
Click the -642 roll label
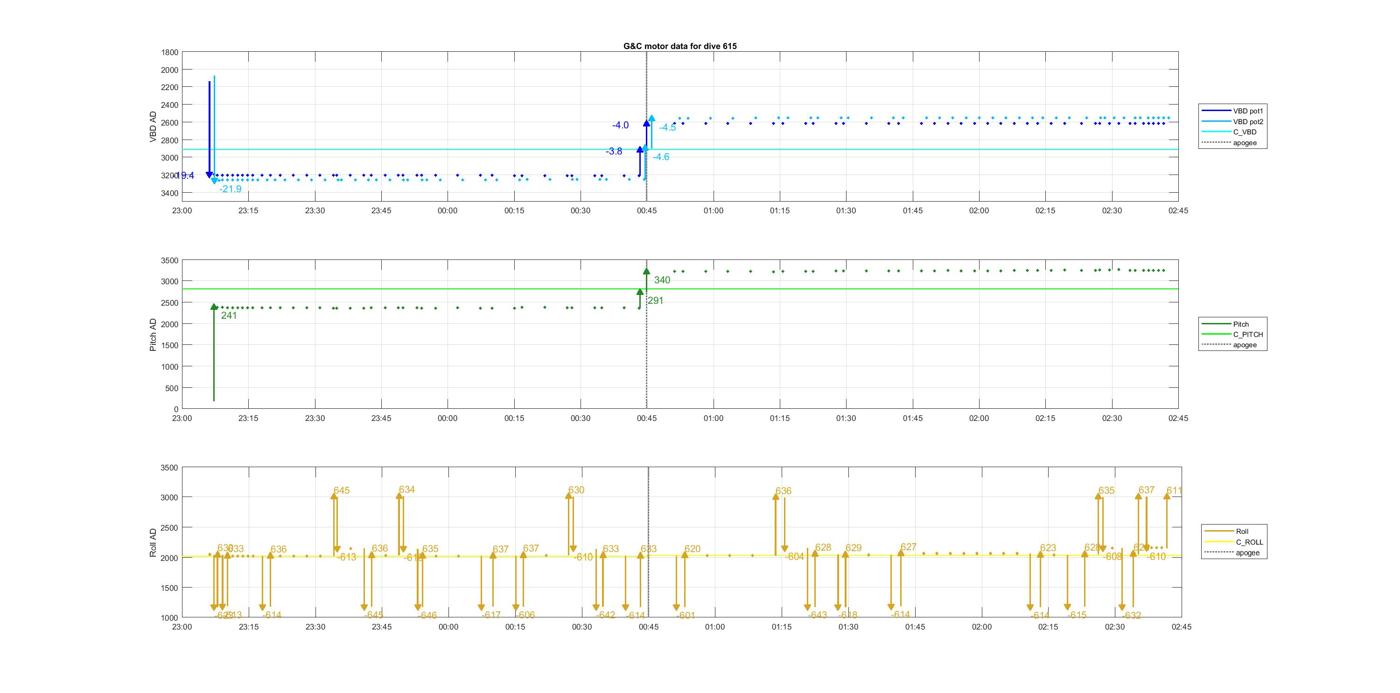pos(605,615)
